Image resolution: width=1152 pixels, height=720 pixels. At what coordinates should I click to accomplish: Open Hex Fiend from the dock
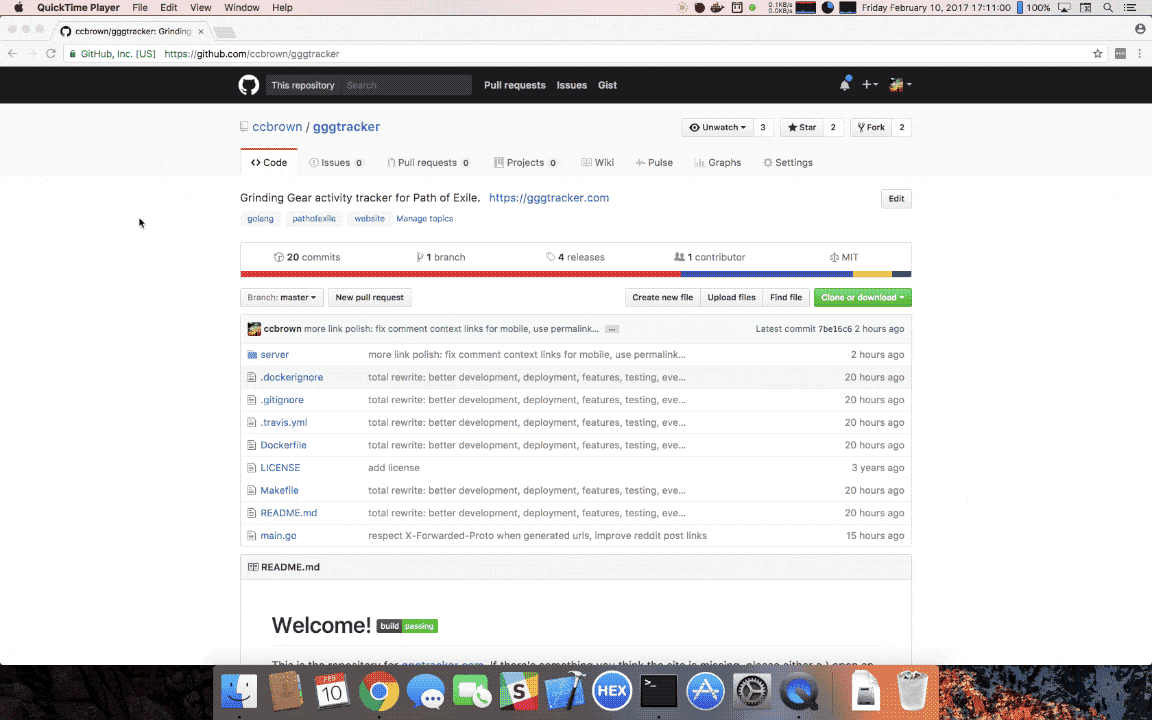612,691
